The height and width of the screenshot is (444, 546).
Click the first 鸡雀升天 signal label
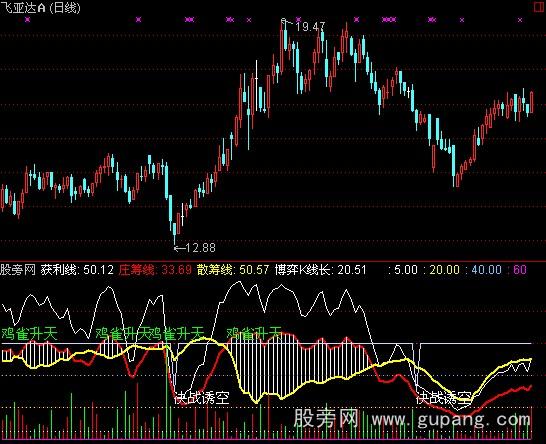29,334
